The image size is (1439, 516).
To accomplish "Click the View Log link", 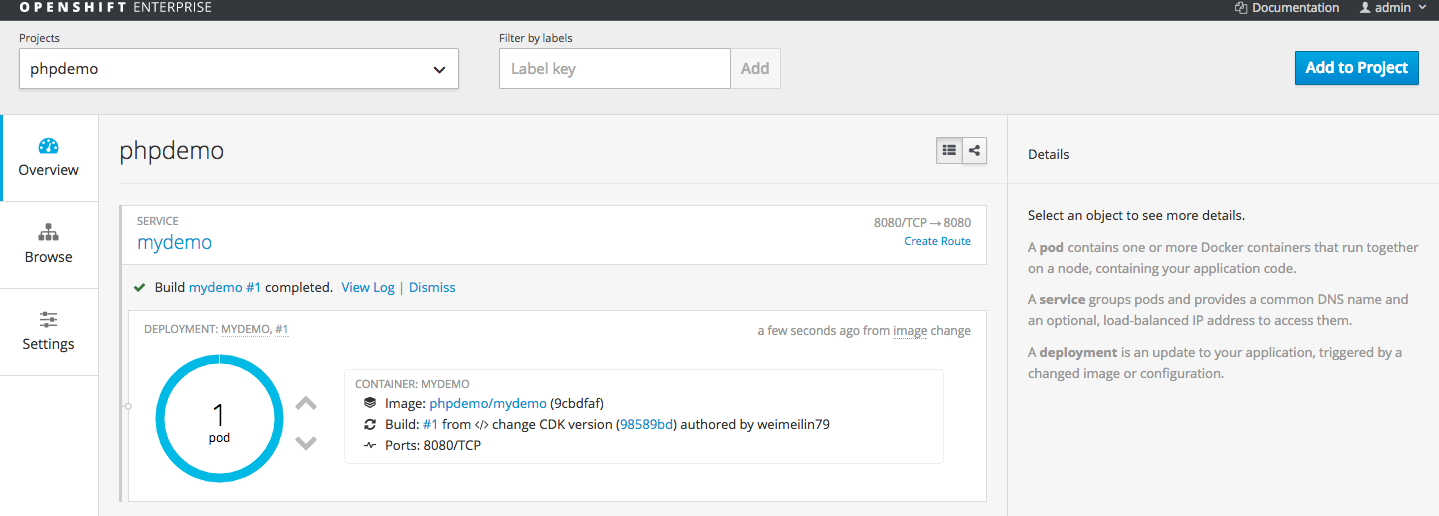I will click(368, 287).
